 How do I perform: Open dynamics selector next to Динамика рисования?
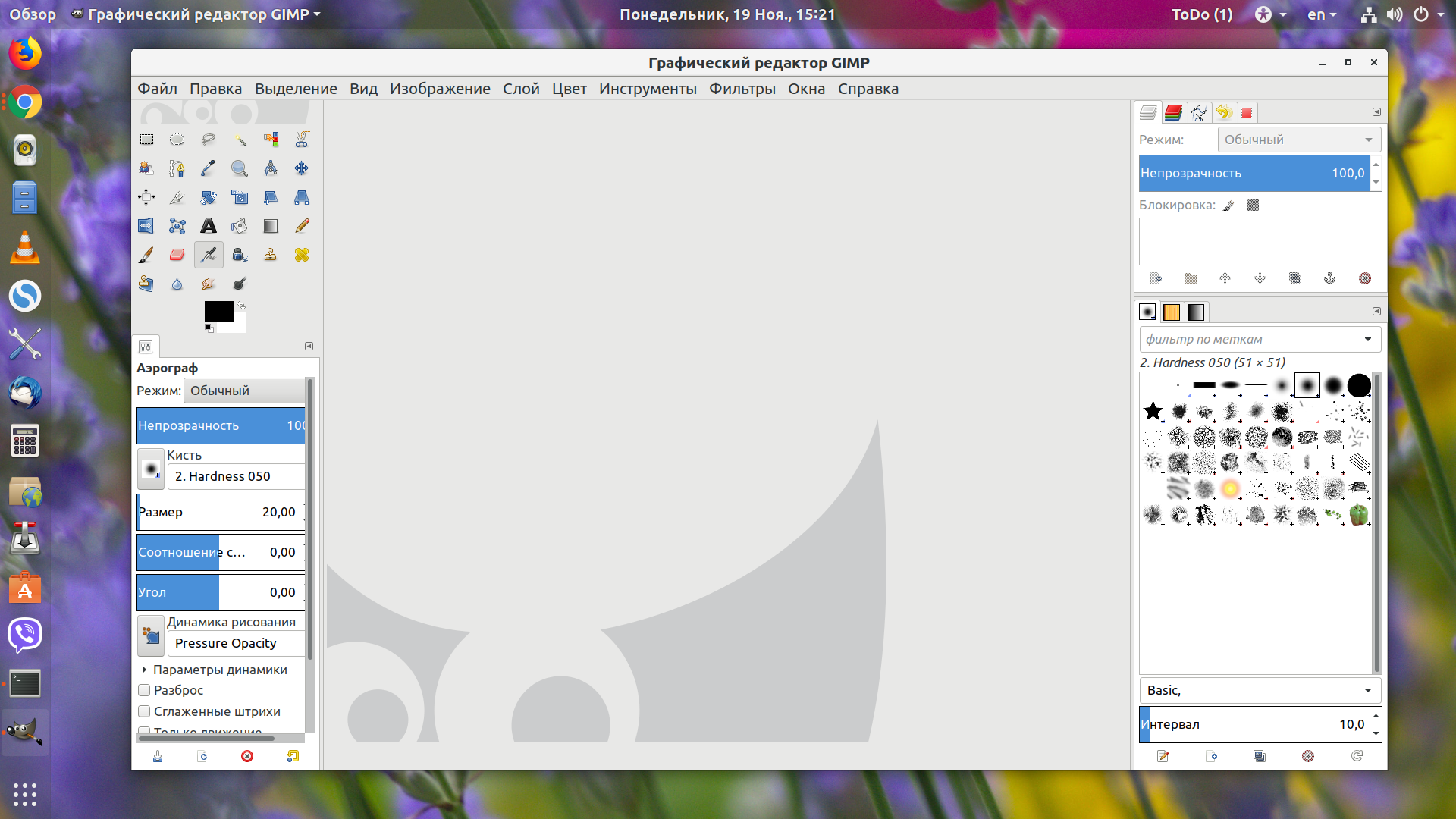pos(151,635)
